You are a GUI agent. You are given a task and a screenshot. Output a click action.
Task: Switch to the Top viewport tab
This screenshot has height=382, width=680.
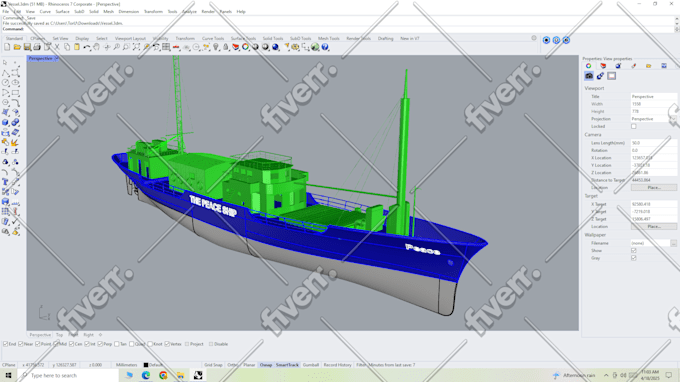tap(59, 335)
